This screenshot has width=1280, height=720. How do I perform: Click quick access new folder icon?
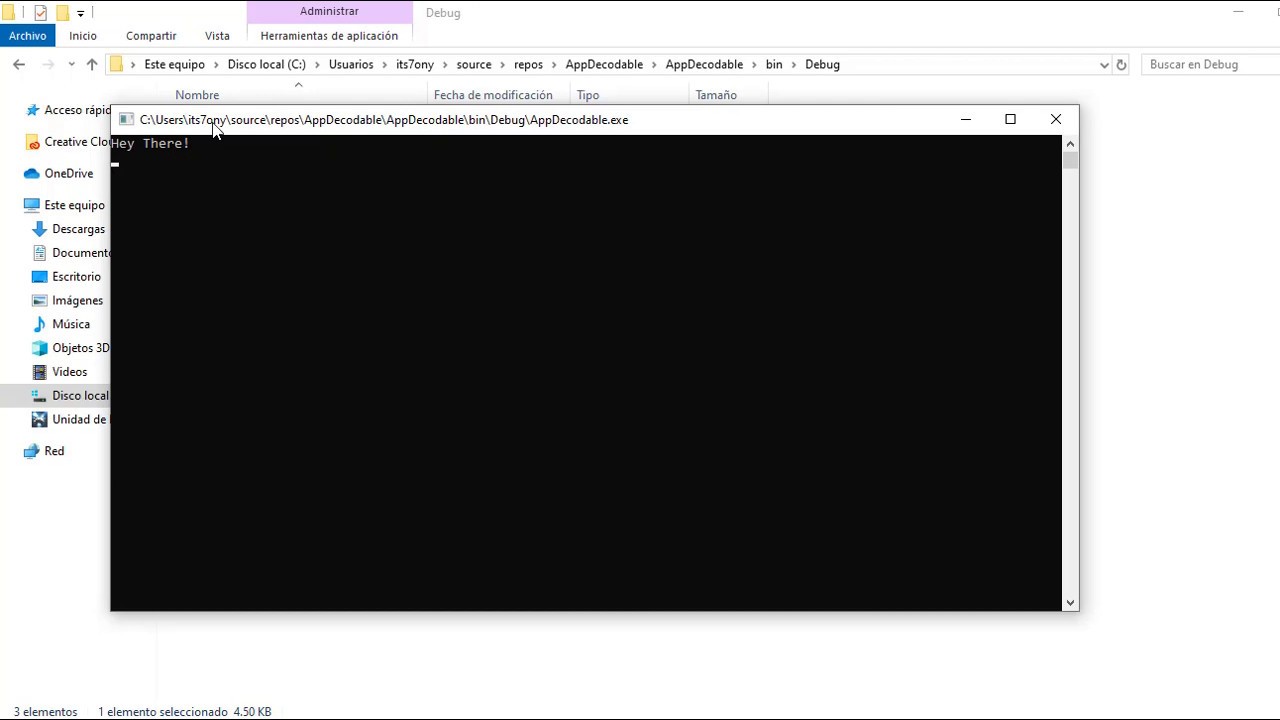click(x=62, y=13)
